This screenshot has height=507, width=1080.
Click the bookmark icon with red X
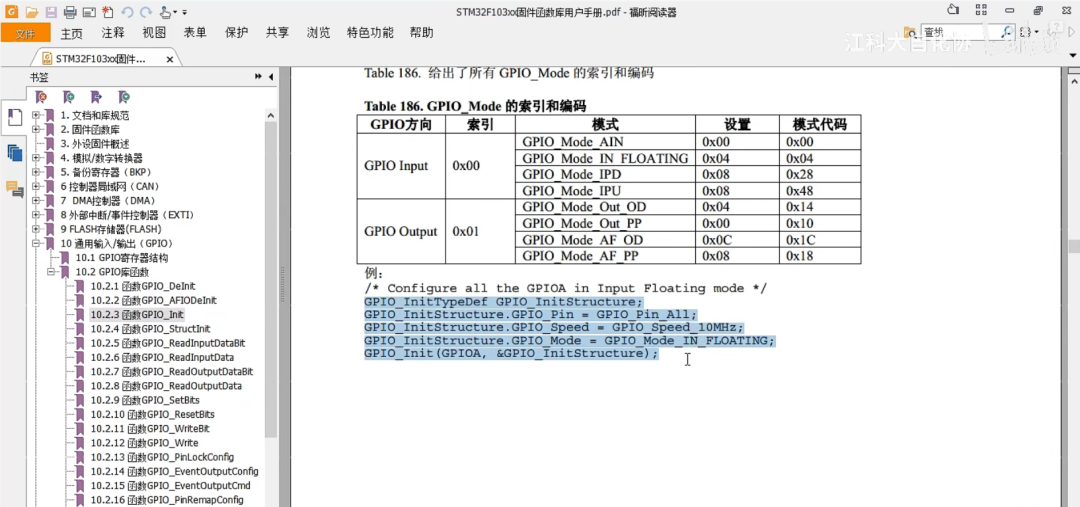click(41, 96)
